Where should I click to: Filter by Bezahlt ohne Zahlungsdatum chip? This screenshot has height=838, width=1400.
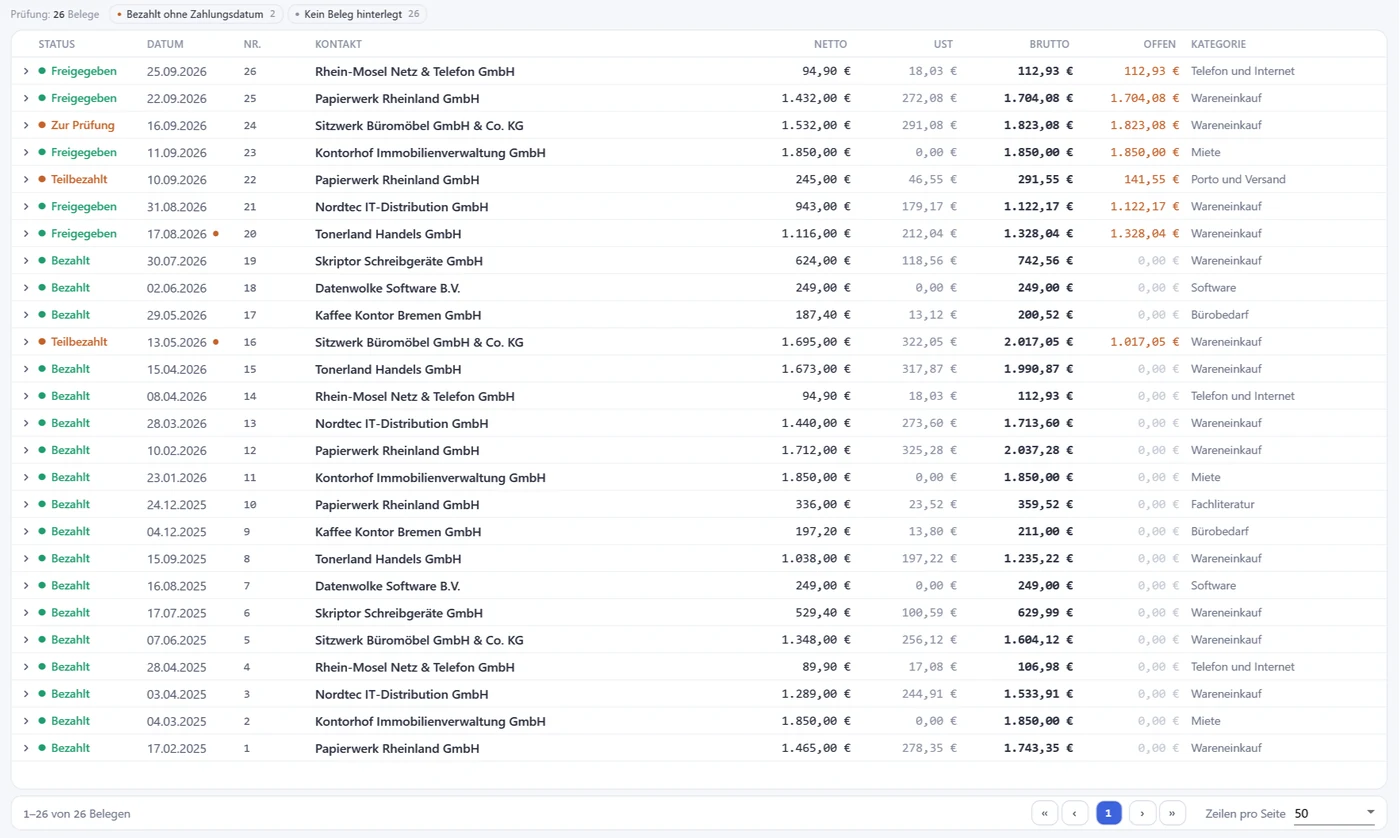pyautogui.click(x=196, y=15)
